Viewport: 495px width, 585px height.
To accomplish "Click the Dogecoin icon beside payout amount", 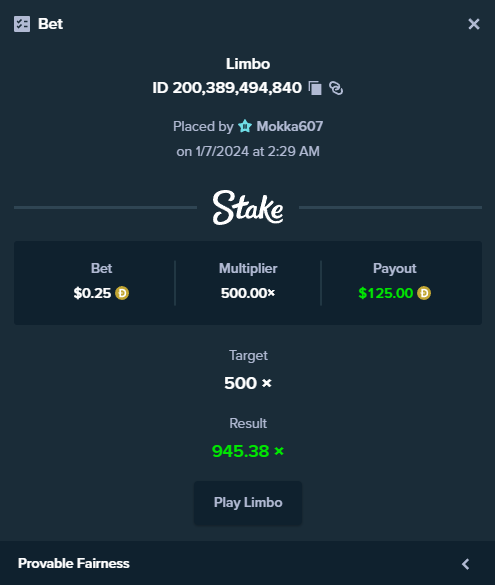I will (424, 293).
